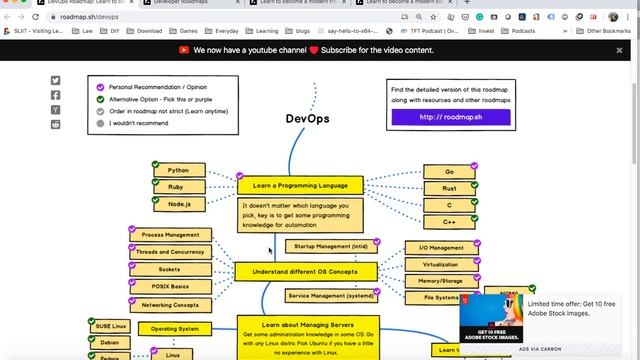Image resolution: width=640 pixels, height=360 pixels.
Task: Click Startup Management (initd) node
Action: (x=331, y=247)
